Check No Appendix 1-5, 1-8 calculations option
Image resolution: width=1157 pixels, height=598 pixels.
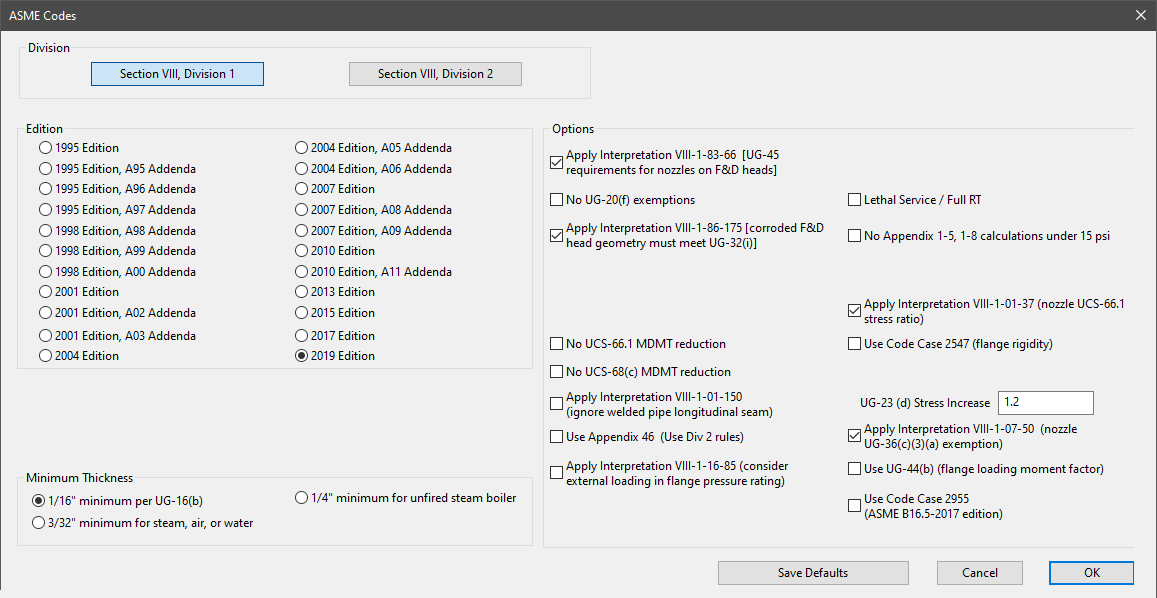[x=854, y=236]
